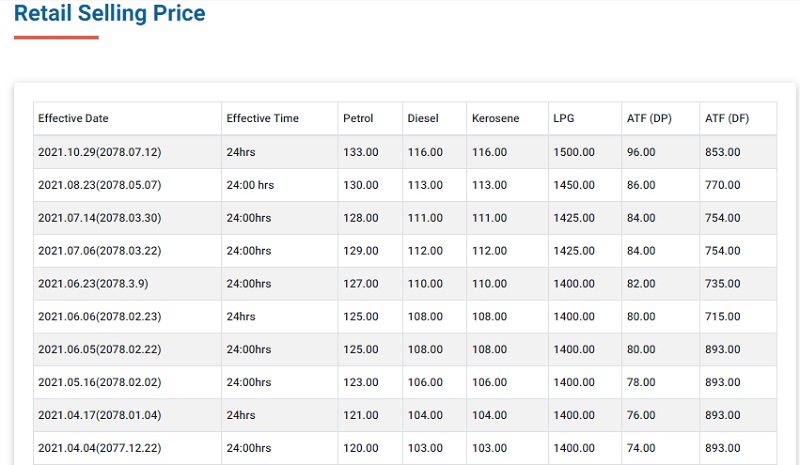
Task: Click the 2021.06.06(2078.02.23) date cell
Action: [99, 316]
